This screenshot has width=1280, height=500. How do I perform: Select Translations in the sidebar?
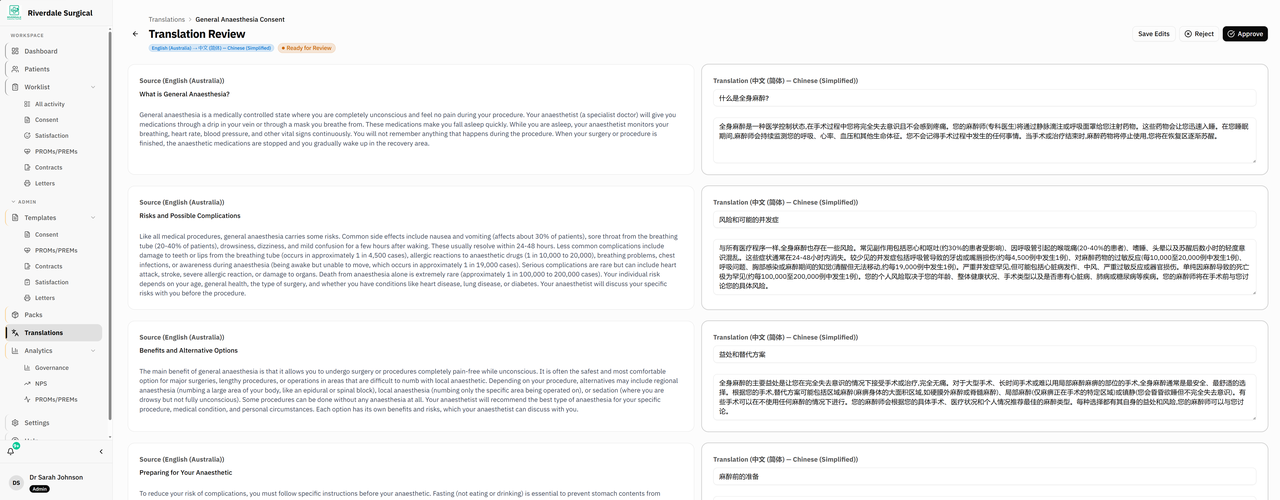[x=54, y=333]
